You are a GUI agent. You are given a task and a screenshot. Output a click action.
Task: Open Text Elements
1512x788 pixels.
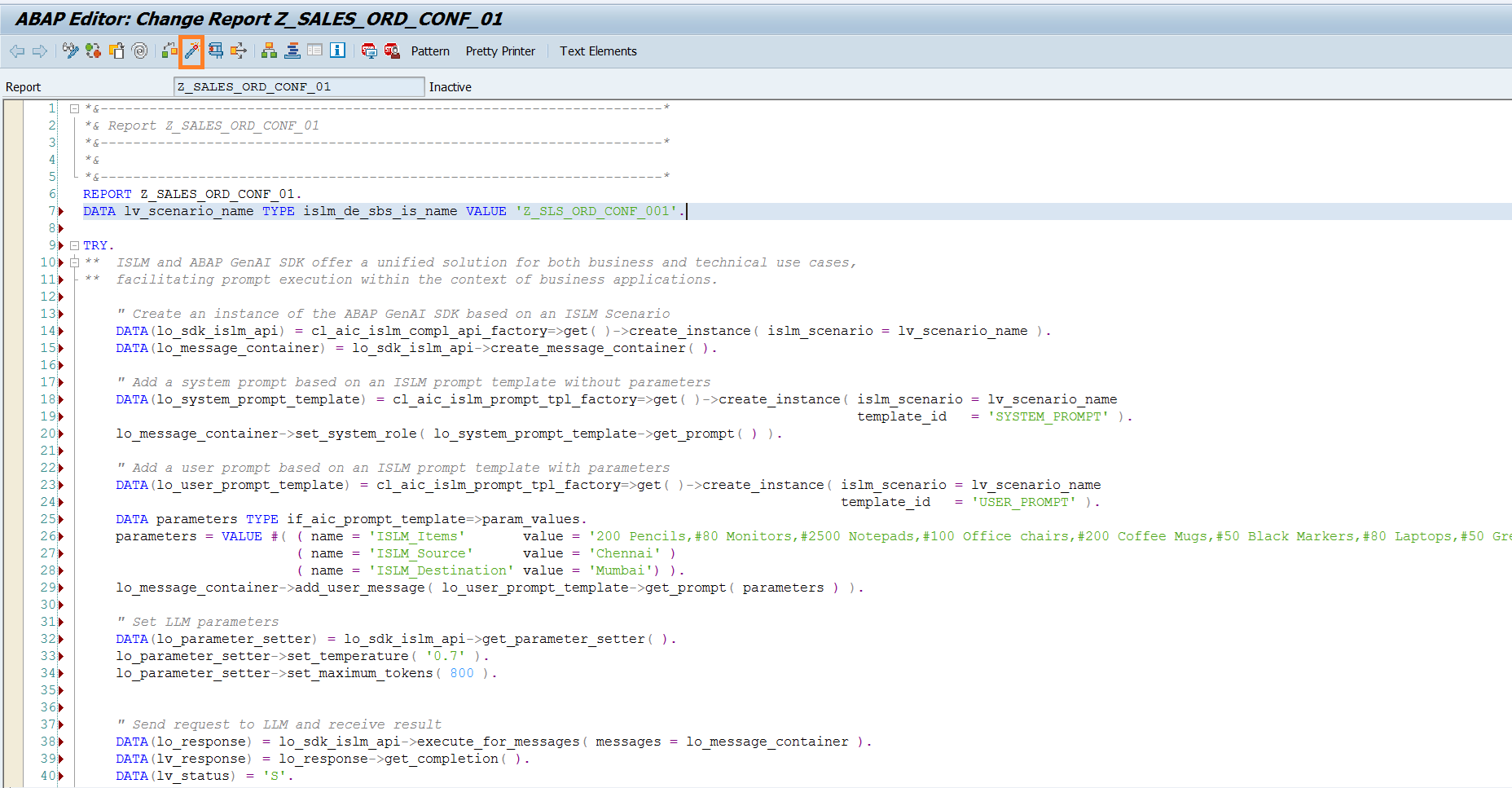coord(598,51)
